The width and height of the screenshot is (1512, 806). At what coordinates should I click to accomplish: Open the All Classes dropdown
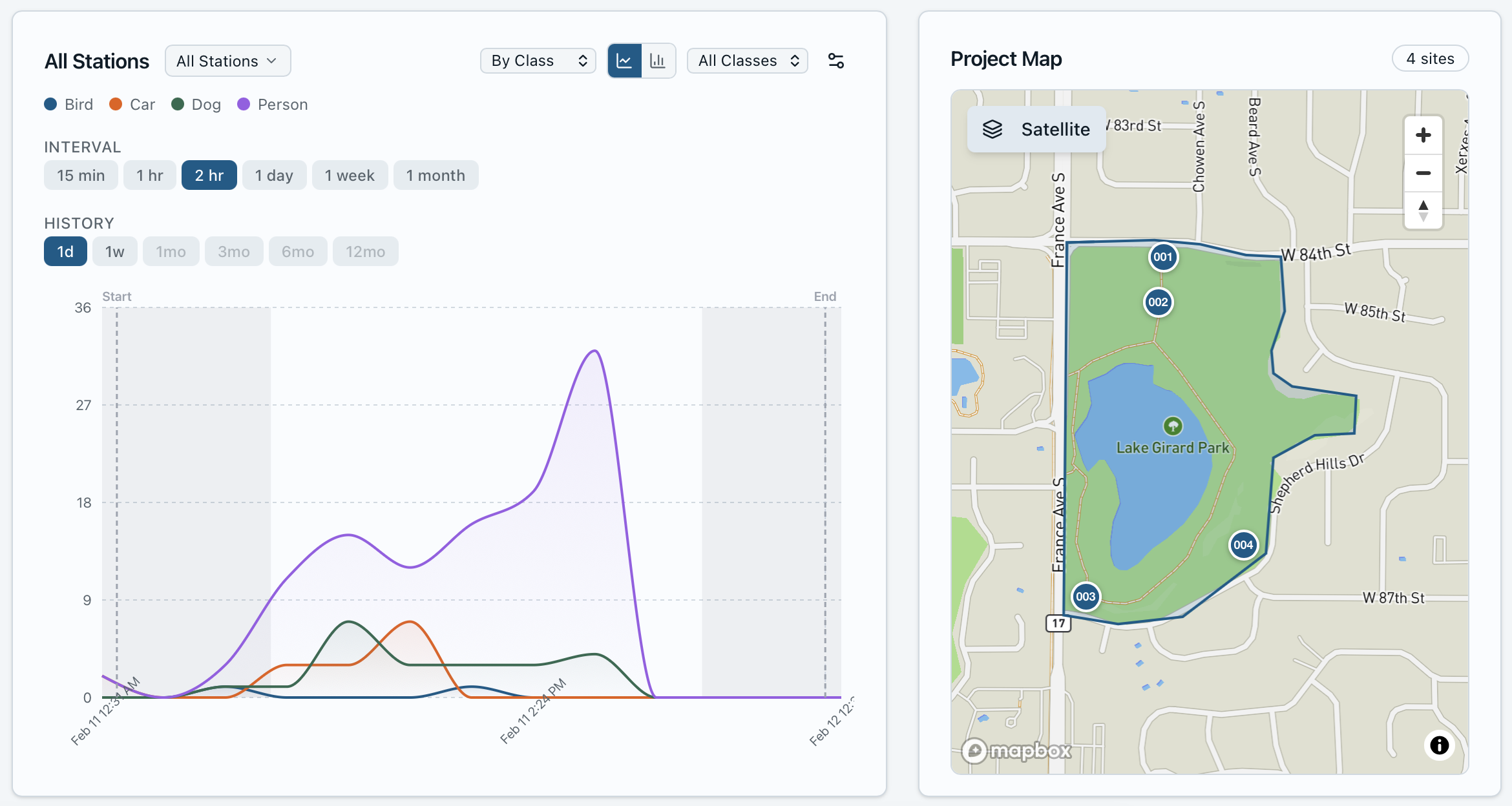[x=747, y=61]
